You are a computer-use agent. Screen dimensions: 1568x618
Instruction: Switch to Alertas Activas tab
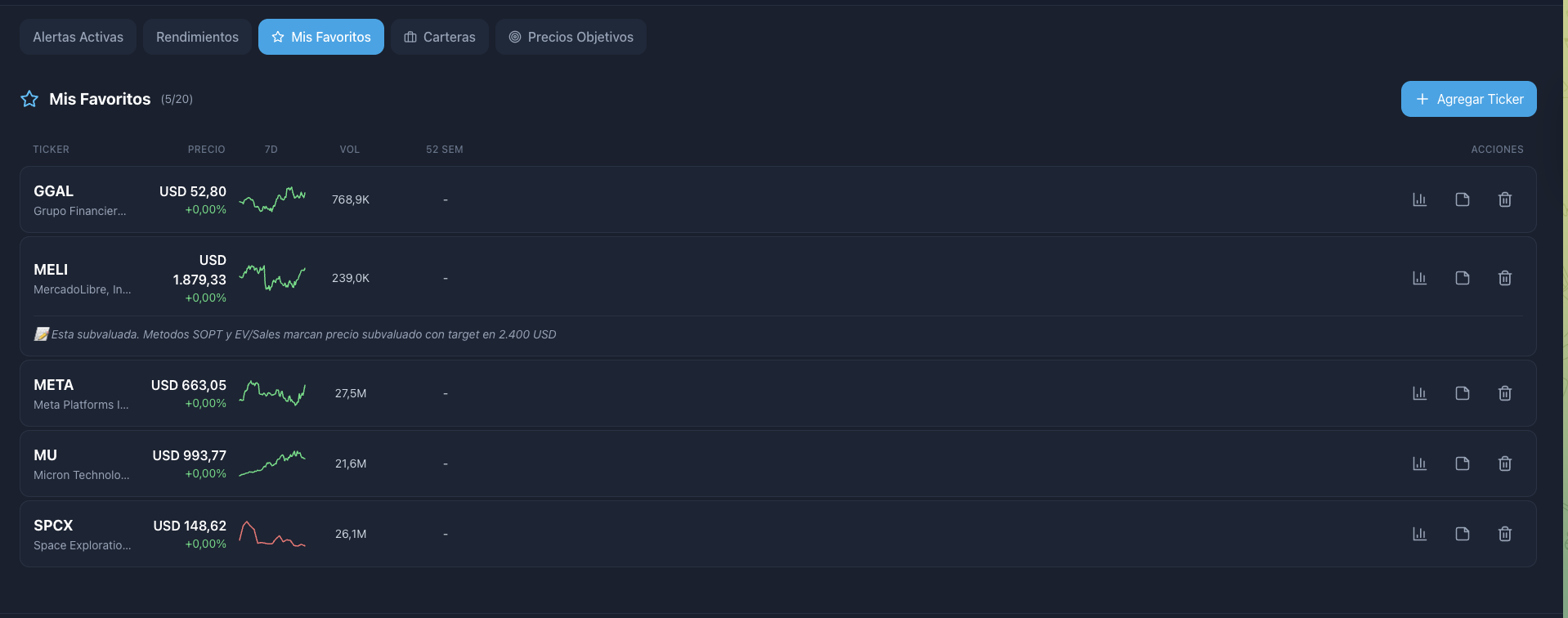tap(78, 37)
